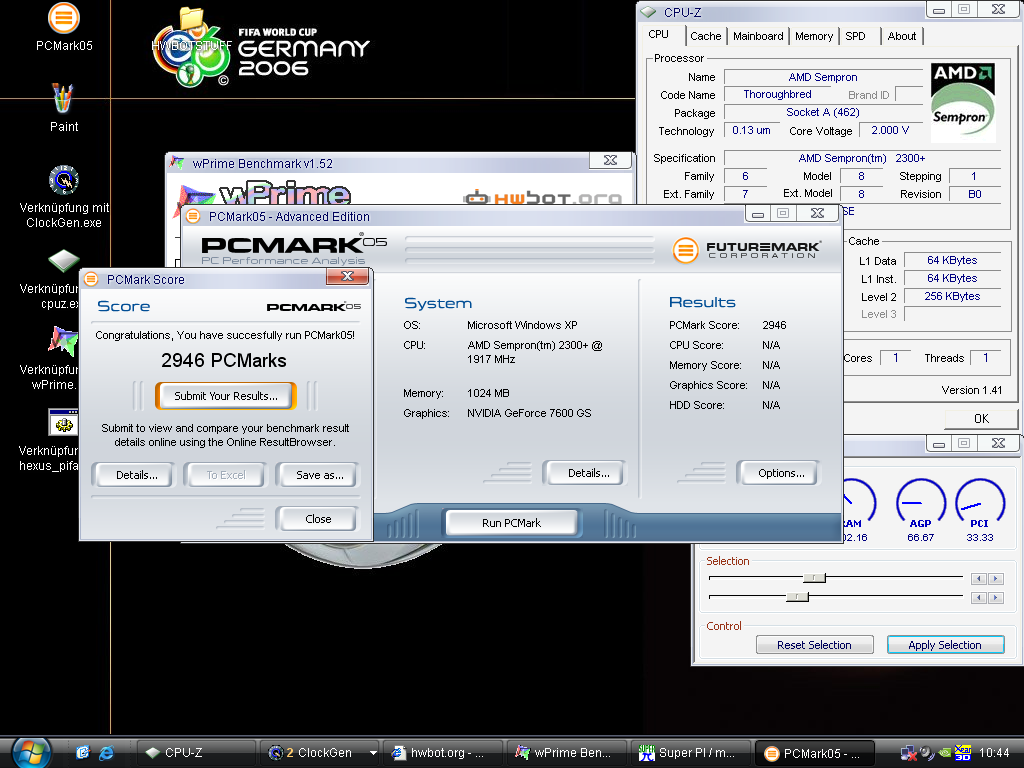
Task: Click Submit Your Results button
Action: (225, 396)
